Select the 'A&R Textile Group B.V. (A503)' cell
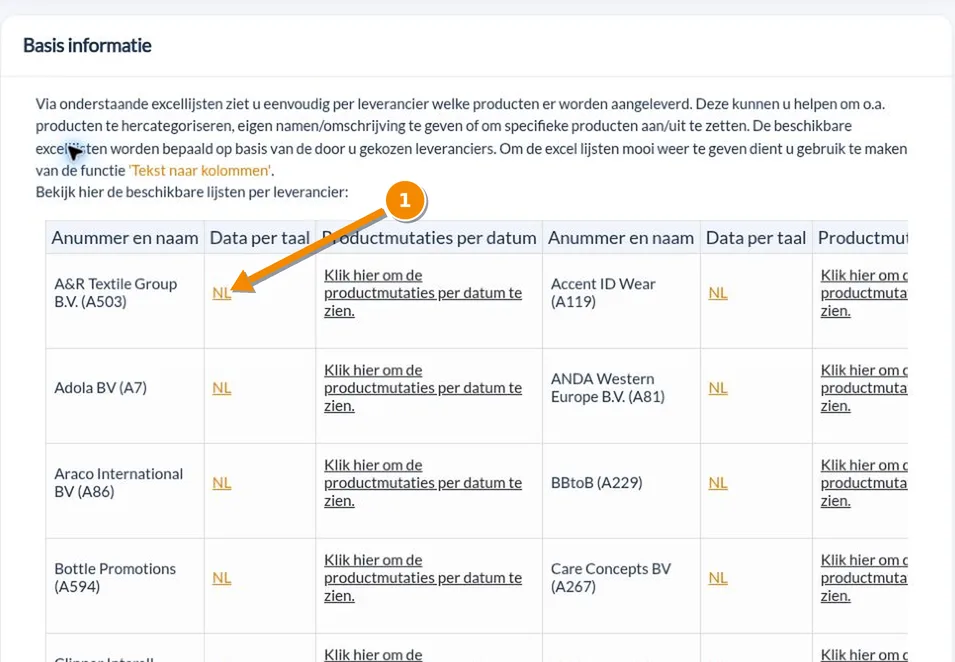This screenshot has height=662, width=955. point(125,301)
